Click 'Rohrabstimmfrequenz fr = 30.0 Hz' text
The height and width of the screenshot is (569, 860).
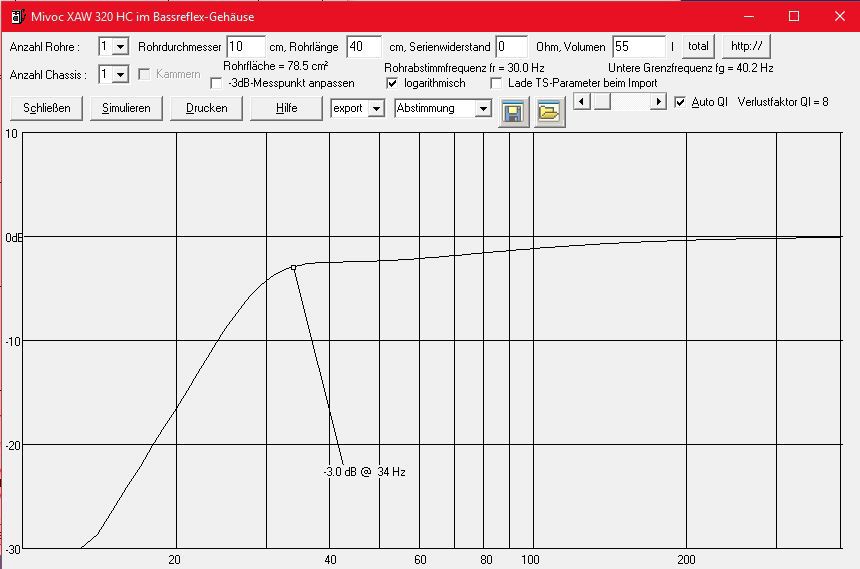(x=464, y=68)
